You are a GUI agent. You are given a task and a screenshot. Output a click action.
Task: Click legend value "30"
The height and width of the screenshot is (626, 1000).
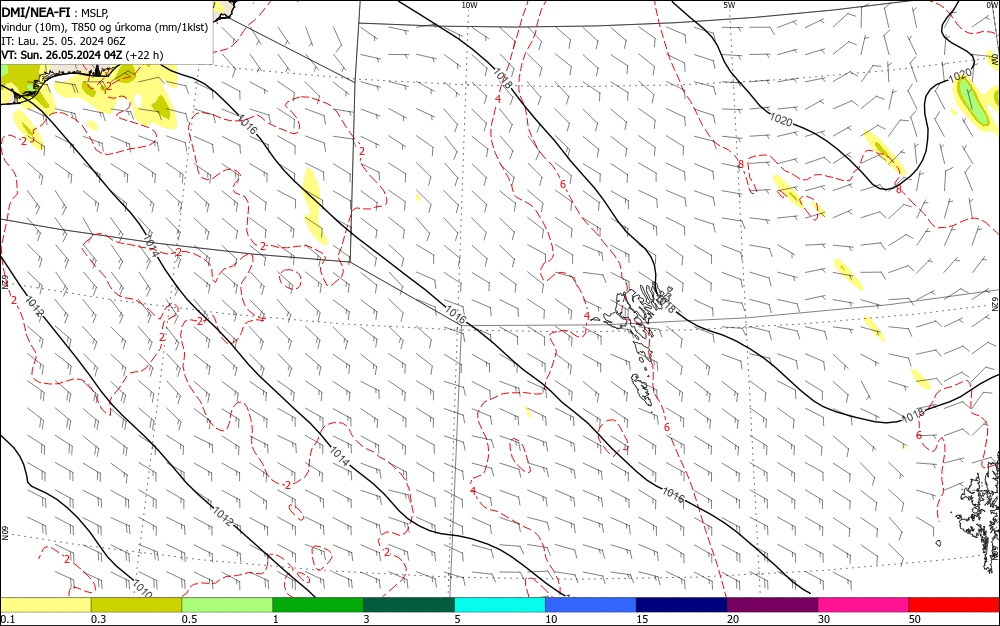coord(824,619)
